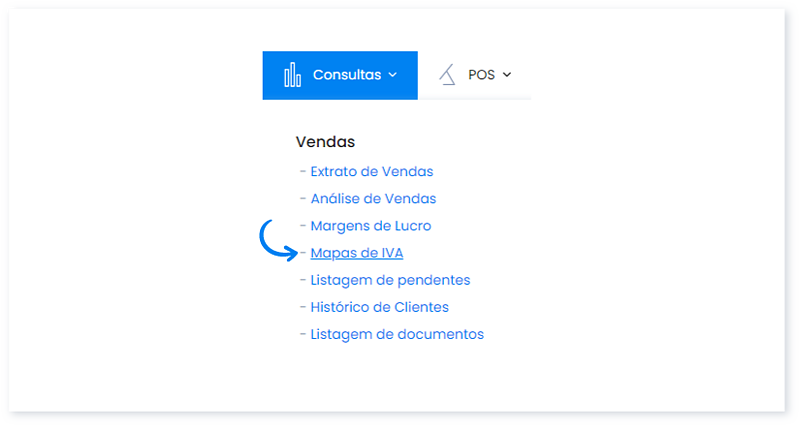Go to Análise de Vendas
This screenshot has height=426, width=800.
click(373, 199)
